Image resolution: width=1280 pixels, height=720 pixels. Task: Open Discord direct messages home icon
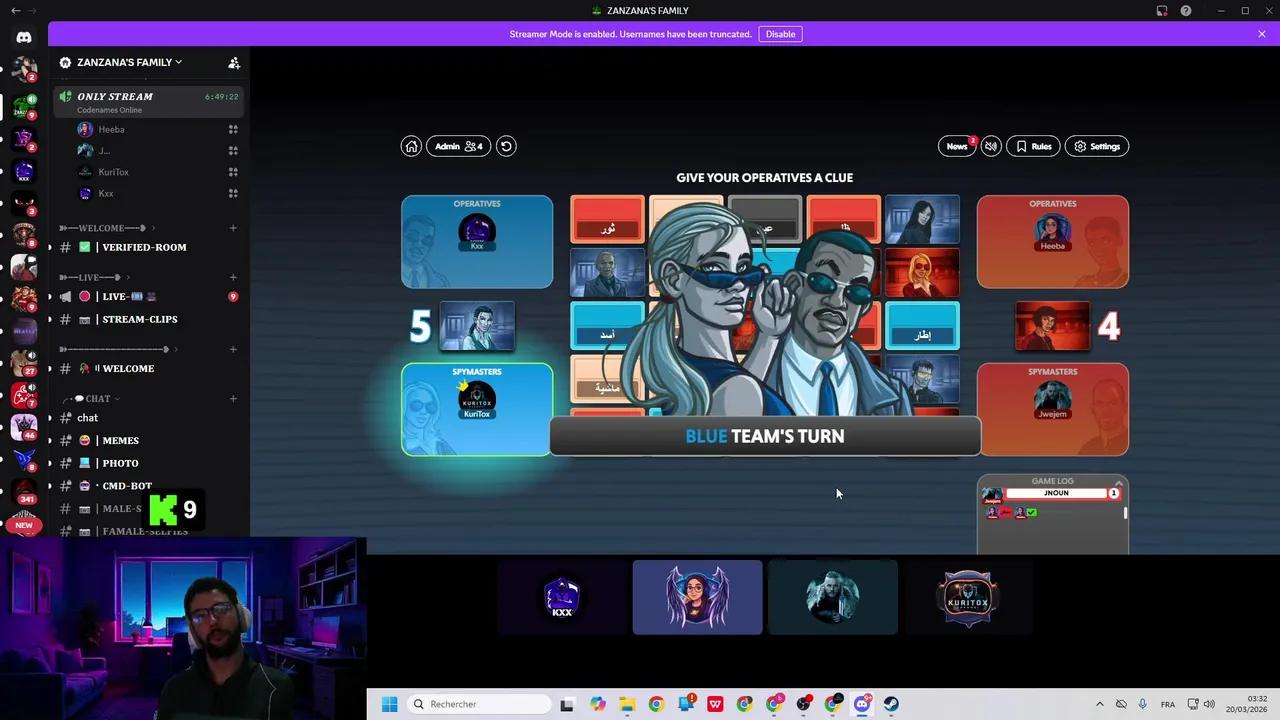(x=24, y=37)
